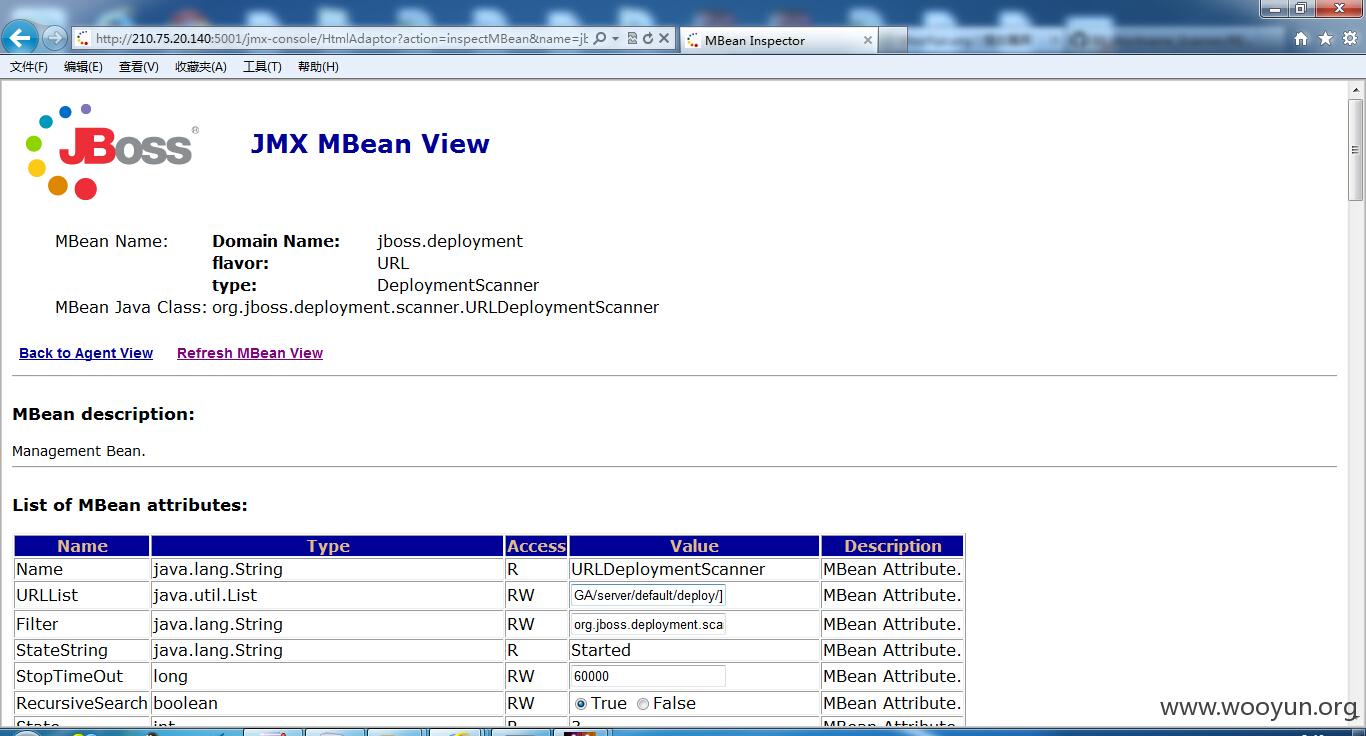Click the Description column header

[x=893, y=546]
